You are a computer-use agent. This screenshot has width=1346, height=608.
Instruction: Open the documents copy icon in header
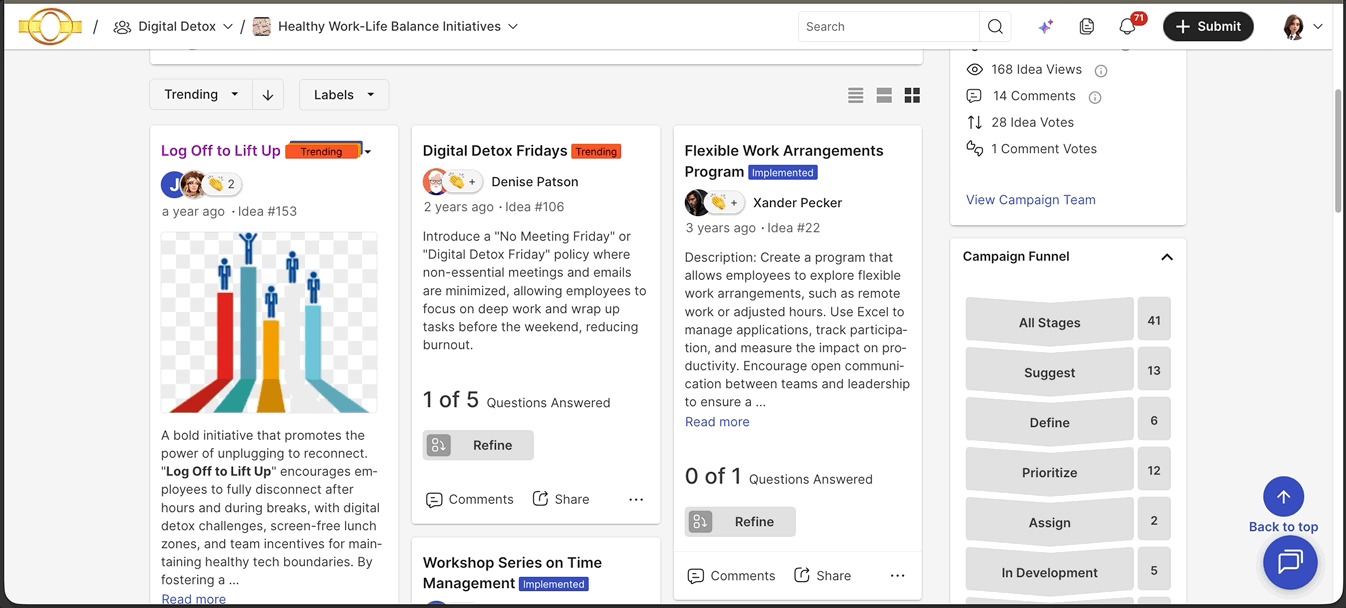(x=1087, y=27)
